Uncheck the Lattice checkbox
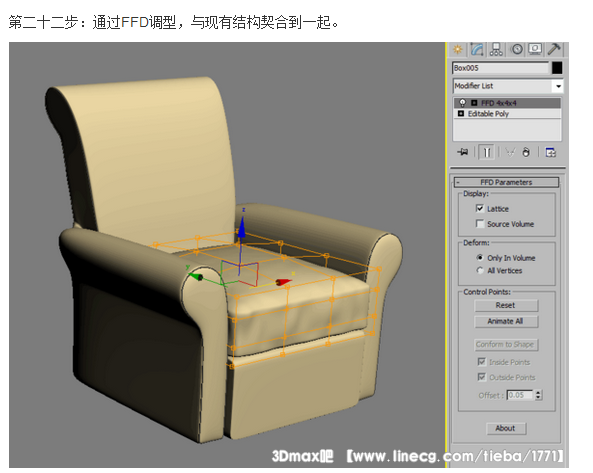The width and height of the screenshot is (593, 473). (x=480, y=208)
